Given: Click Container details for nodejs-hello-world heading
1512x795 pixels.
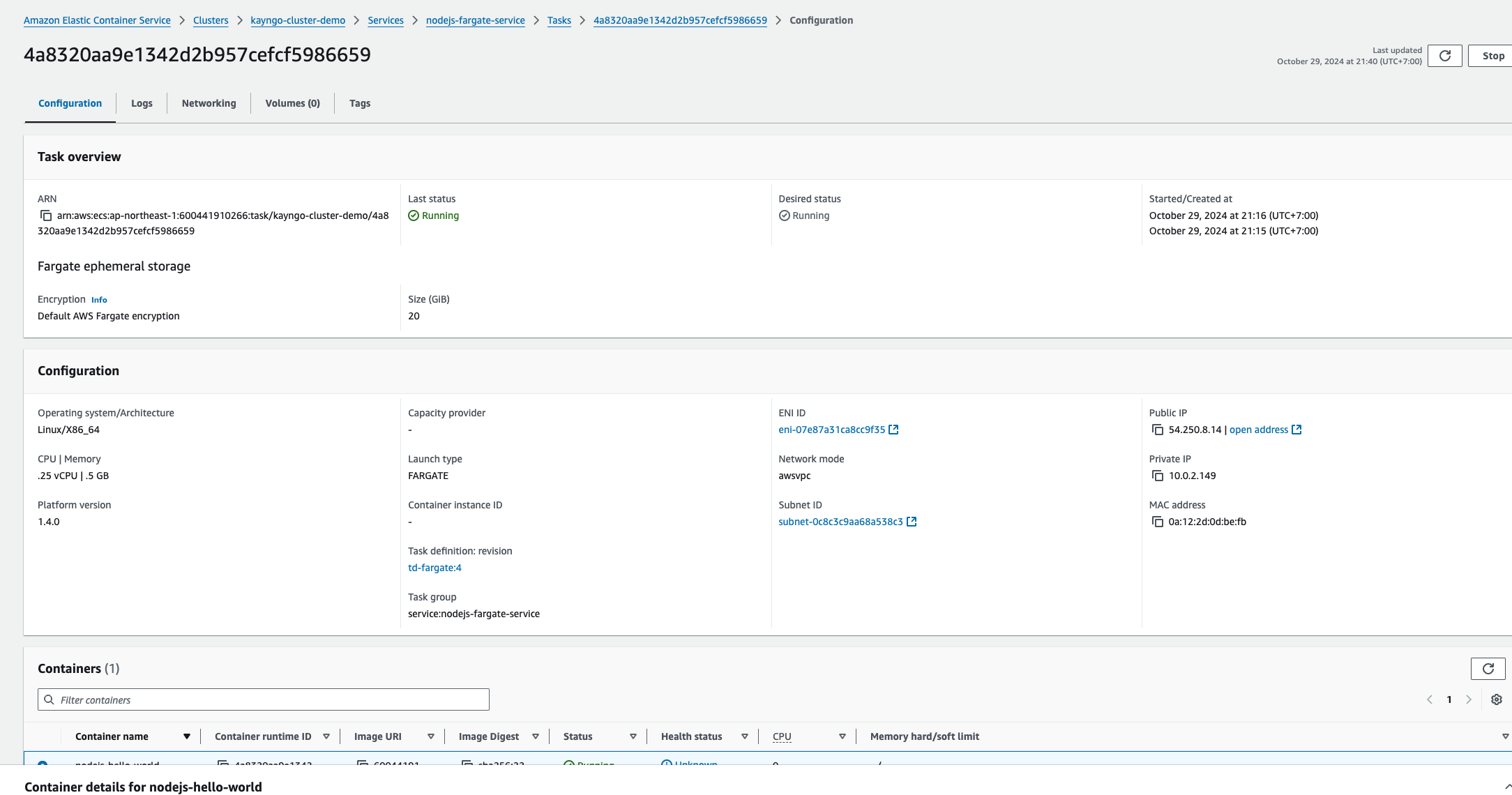Looking at the screenshot, I should click(143, 787).
